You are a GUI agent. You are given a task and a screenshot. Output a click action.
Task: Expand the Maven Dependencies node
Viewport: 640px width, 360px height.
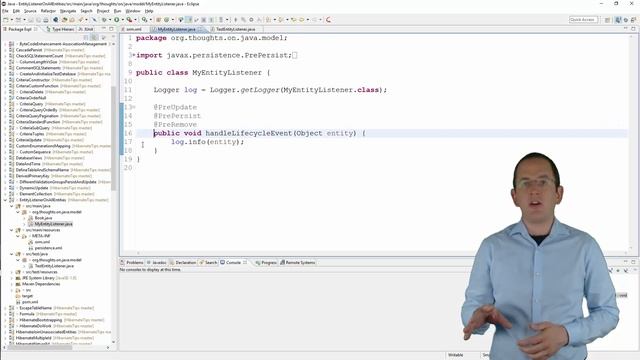point(12,284)
